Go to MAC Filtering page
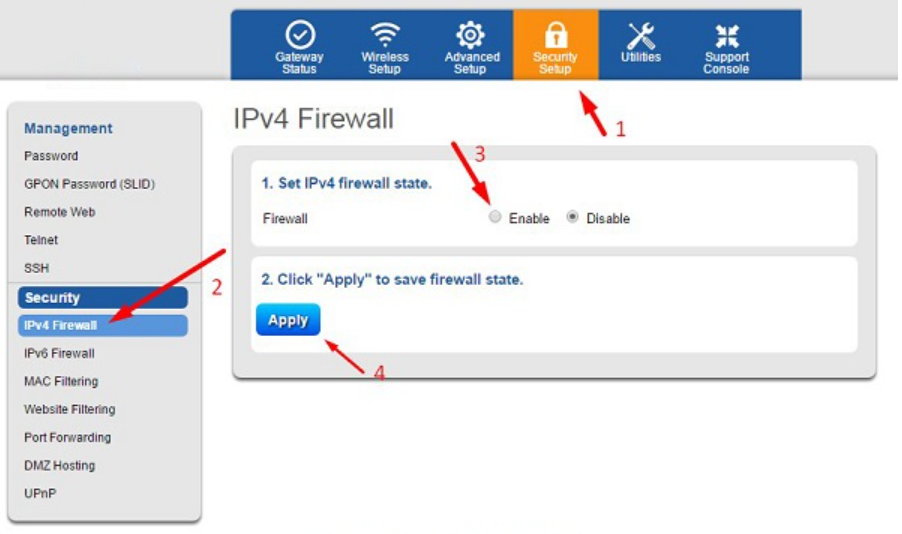 pos(61,382)
